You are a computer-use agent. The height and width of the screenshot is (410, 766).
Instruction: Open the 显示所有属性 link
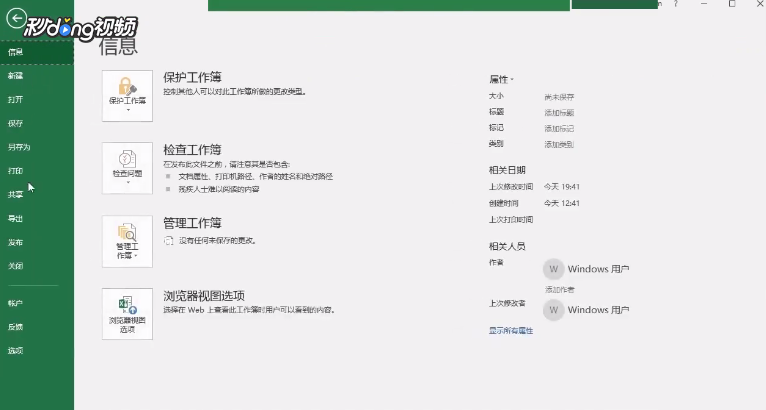click(x=511, y=331)
